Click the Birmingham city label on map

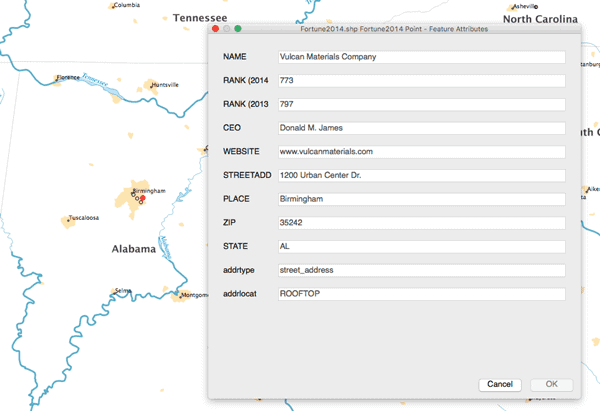tap(149, 191)
